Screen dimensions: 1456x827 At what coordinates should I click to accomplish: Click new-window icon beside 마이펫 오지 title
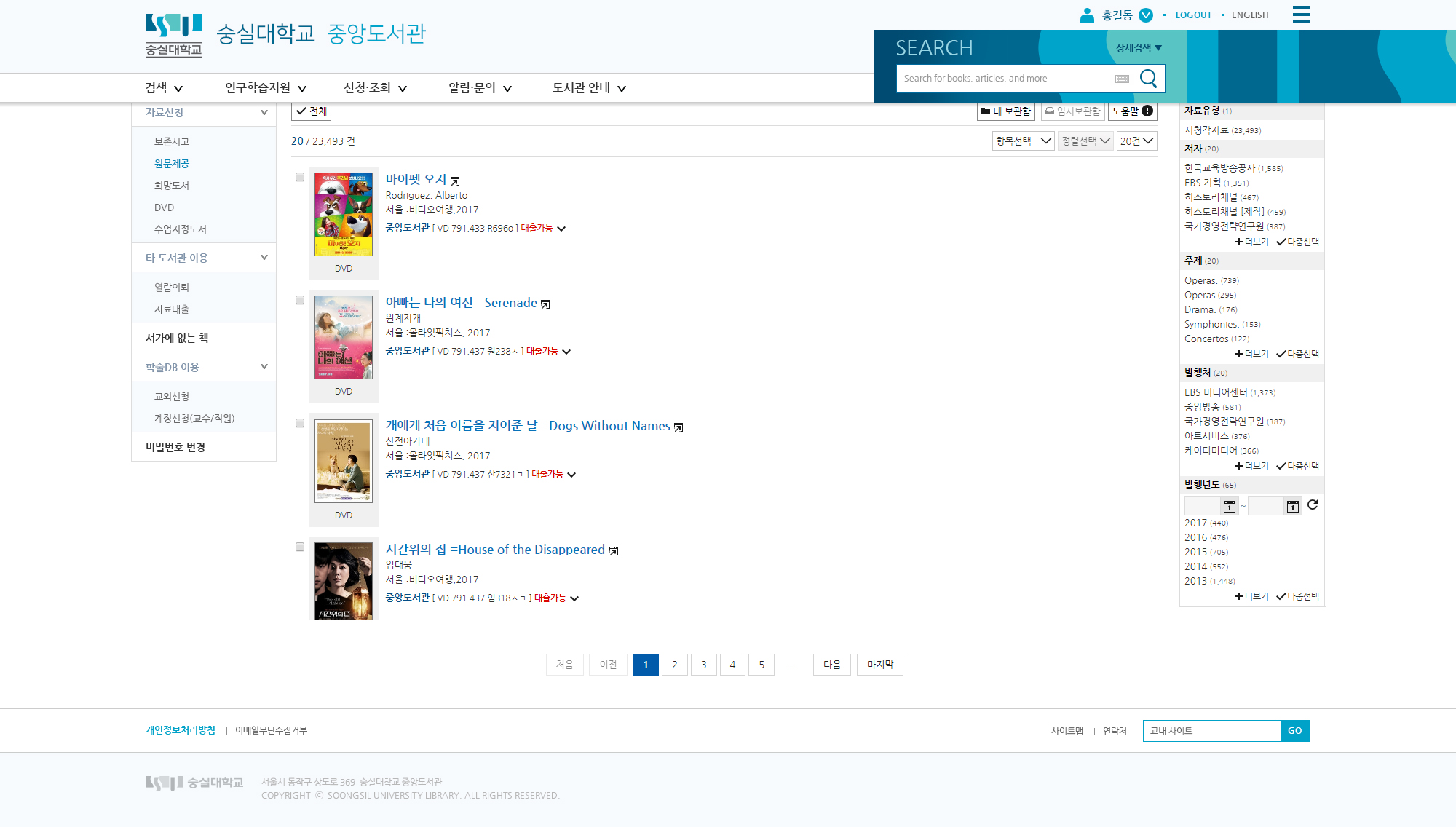[x=455, y=181]
